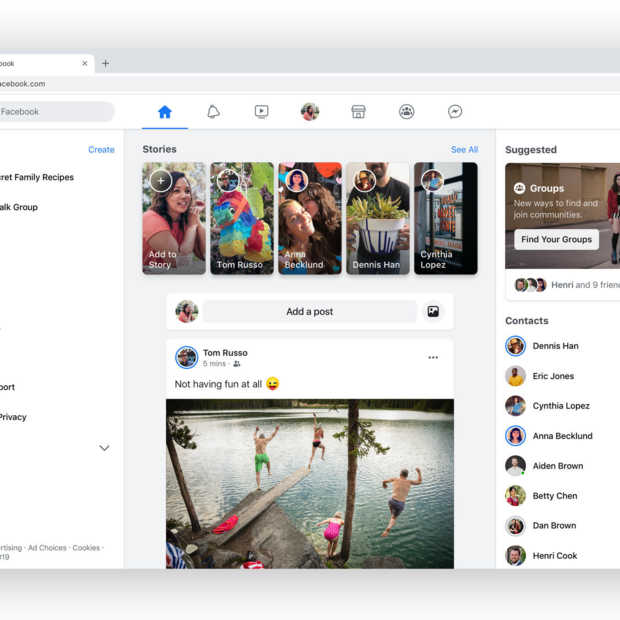Click the Create link in sidebar
The width and height of the screenshot is (620, 620).
(101, 149)
